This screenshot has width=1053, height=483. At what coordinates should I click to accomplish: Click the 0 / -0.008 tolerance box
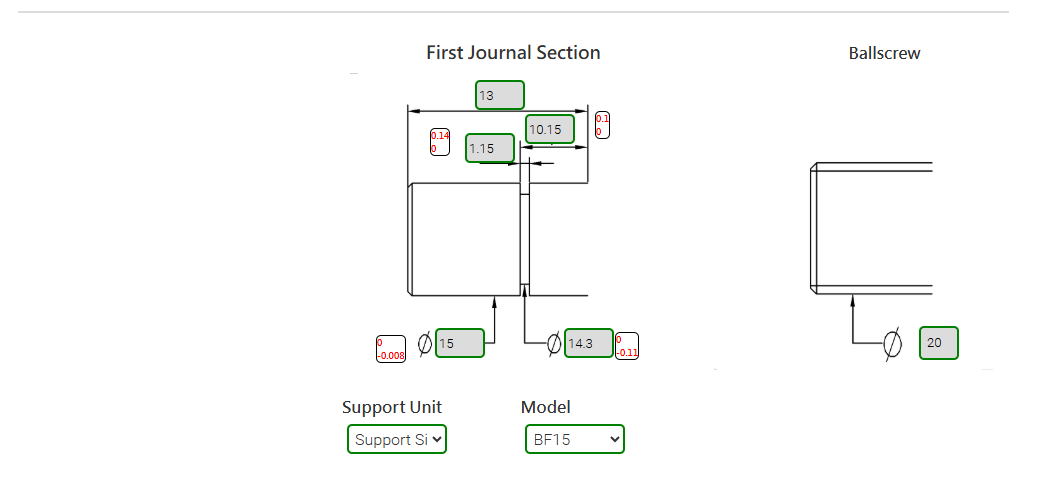click(x=391, y=348)
